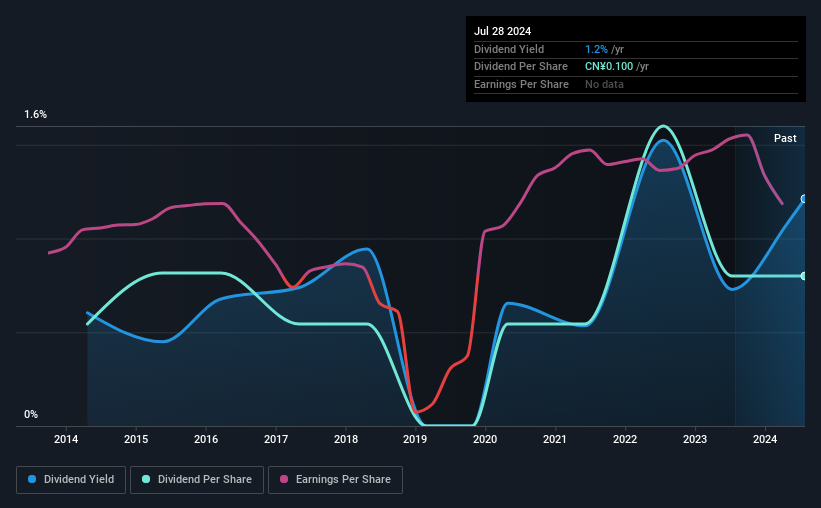The image size is (821, 508).
Task: Click the Jul 28 2024 tooltip date
Action: pos(503,31)
